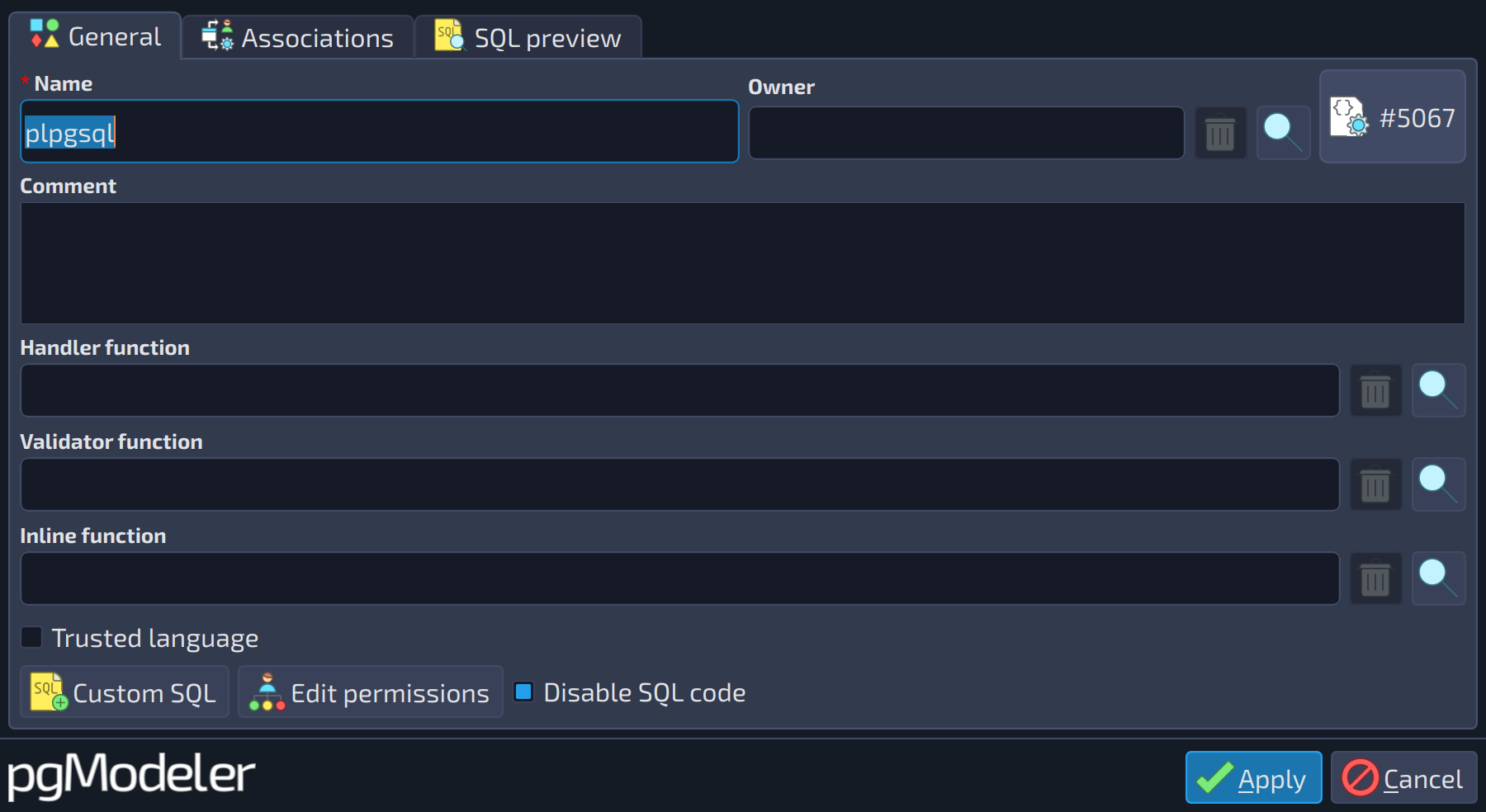Click into the Name field containing plpgsql
This screenshot has width=1486, height=812.
pos(380,132)
